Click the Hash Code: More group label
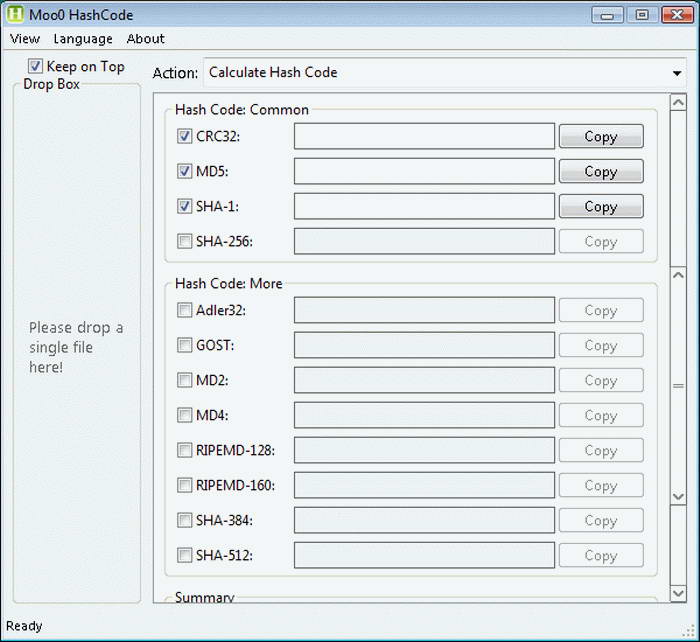This screenshot has height=642, width=700. [229, 283]
